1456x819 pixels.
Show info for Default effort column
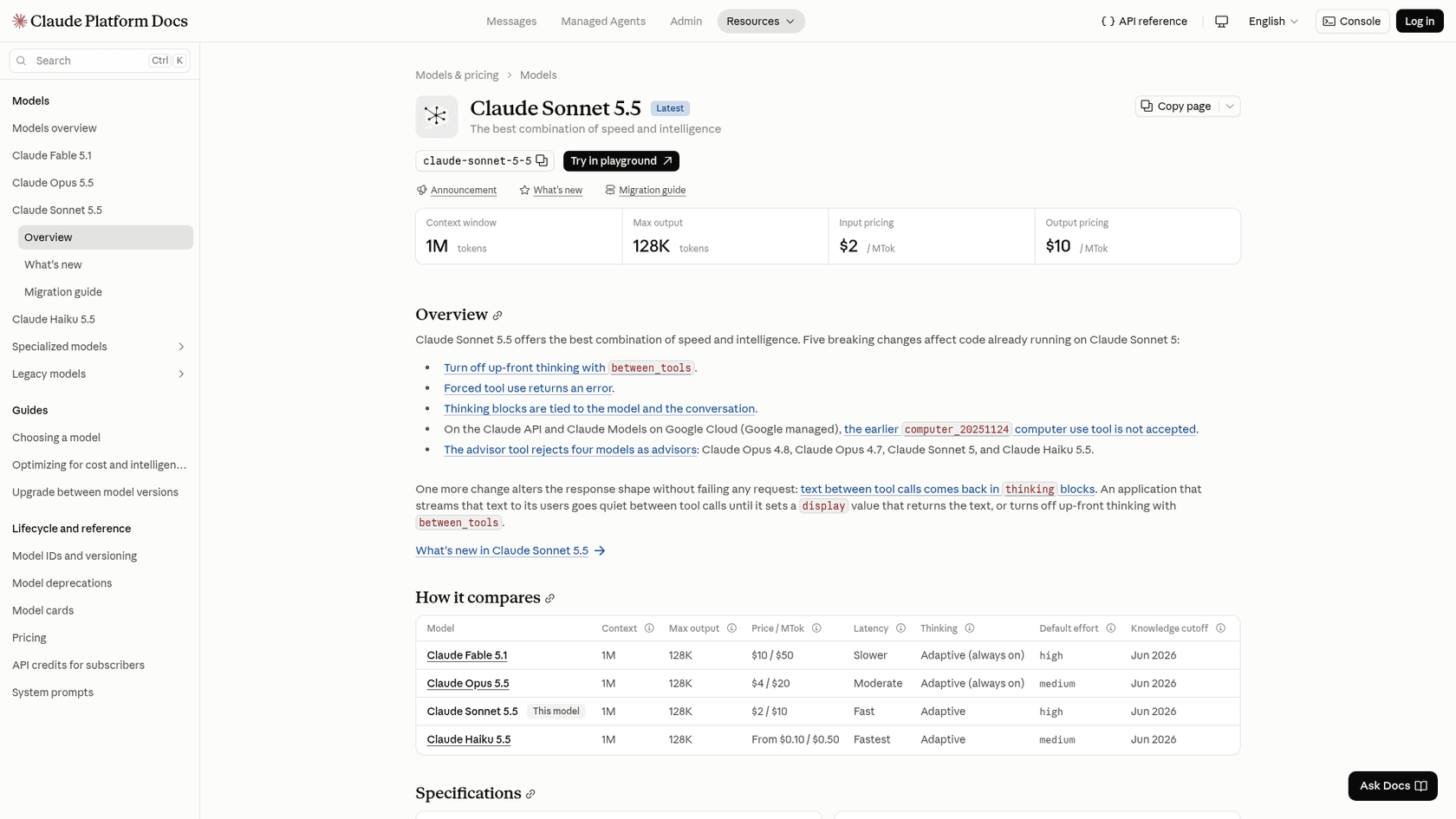[x=1110, y=628]
